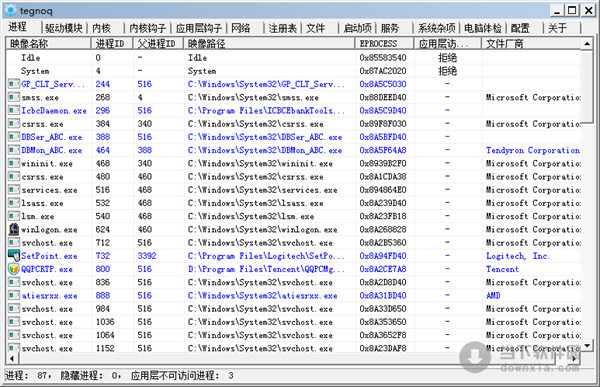Image resolution: width=600 pixels, height=387 pixels.
Task: Select the System process name
Action: coord(35,71)
